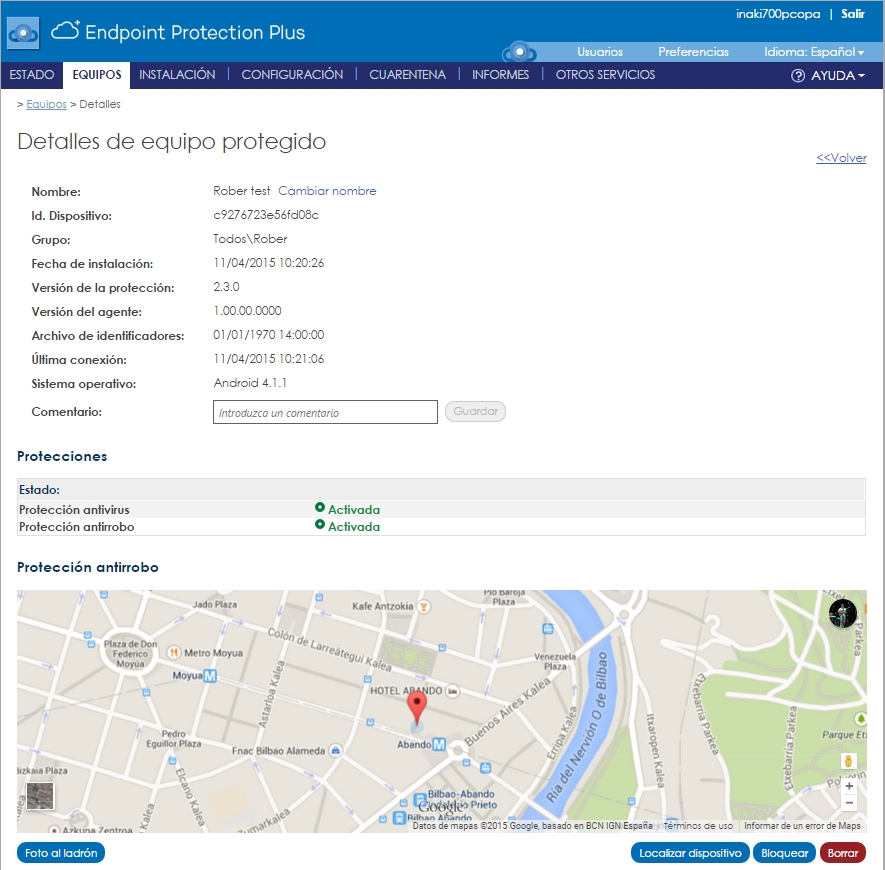Click the Bilbao-Abando train station icon
The height and width of the screenshot is (870, 885).
pos(420,800)
